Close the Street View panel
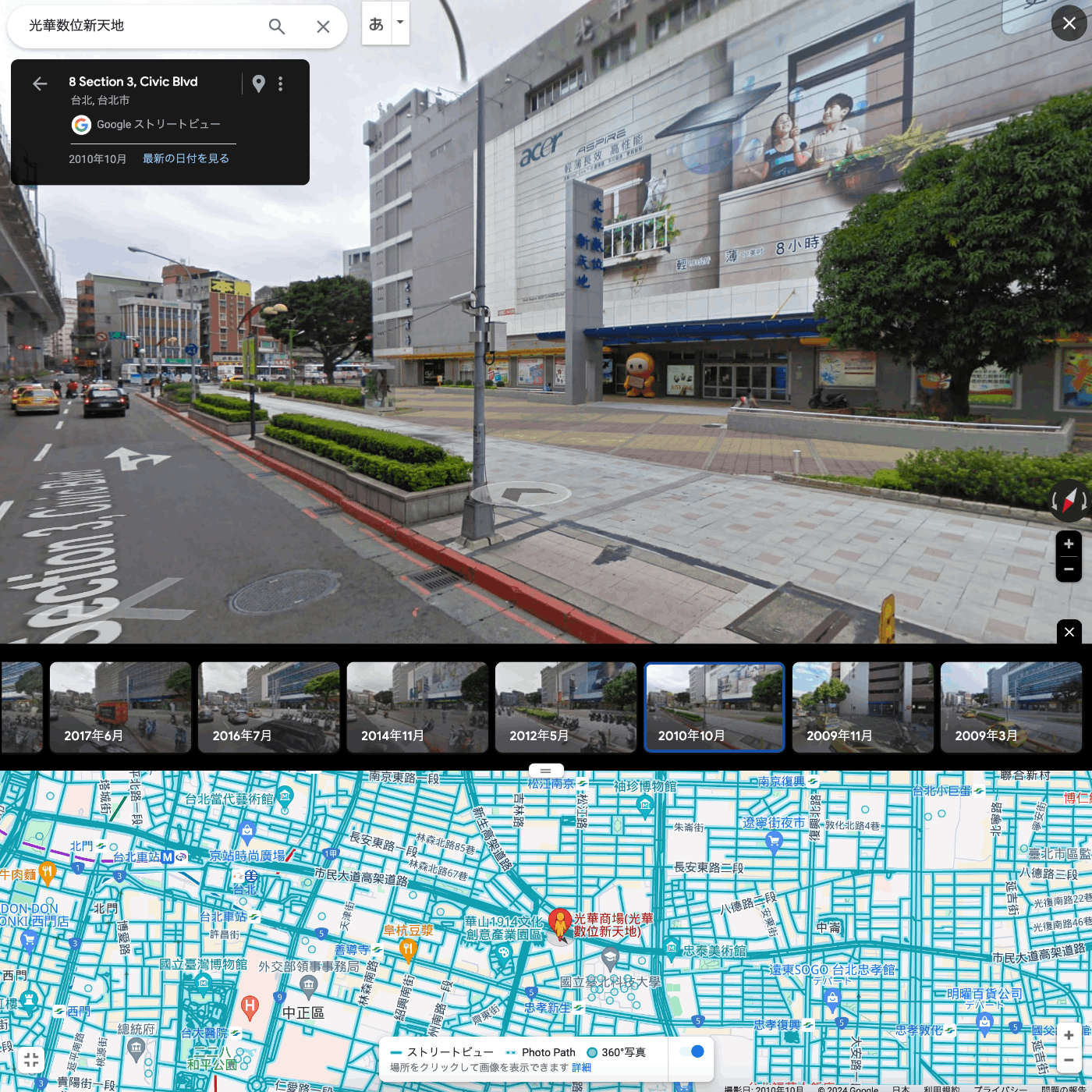The image size is (1092, 1092). 1069,23
